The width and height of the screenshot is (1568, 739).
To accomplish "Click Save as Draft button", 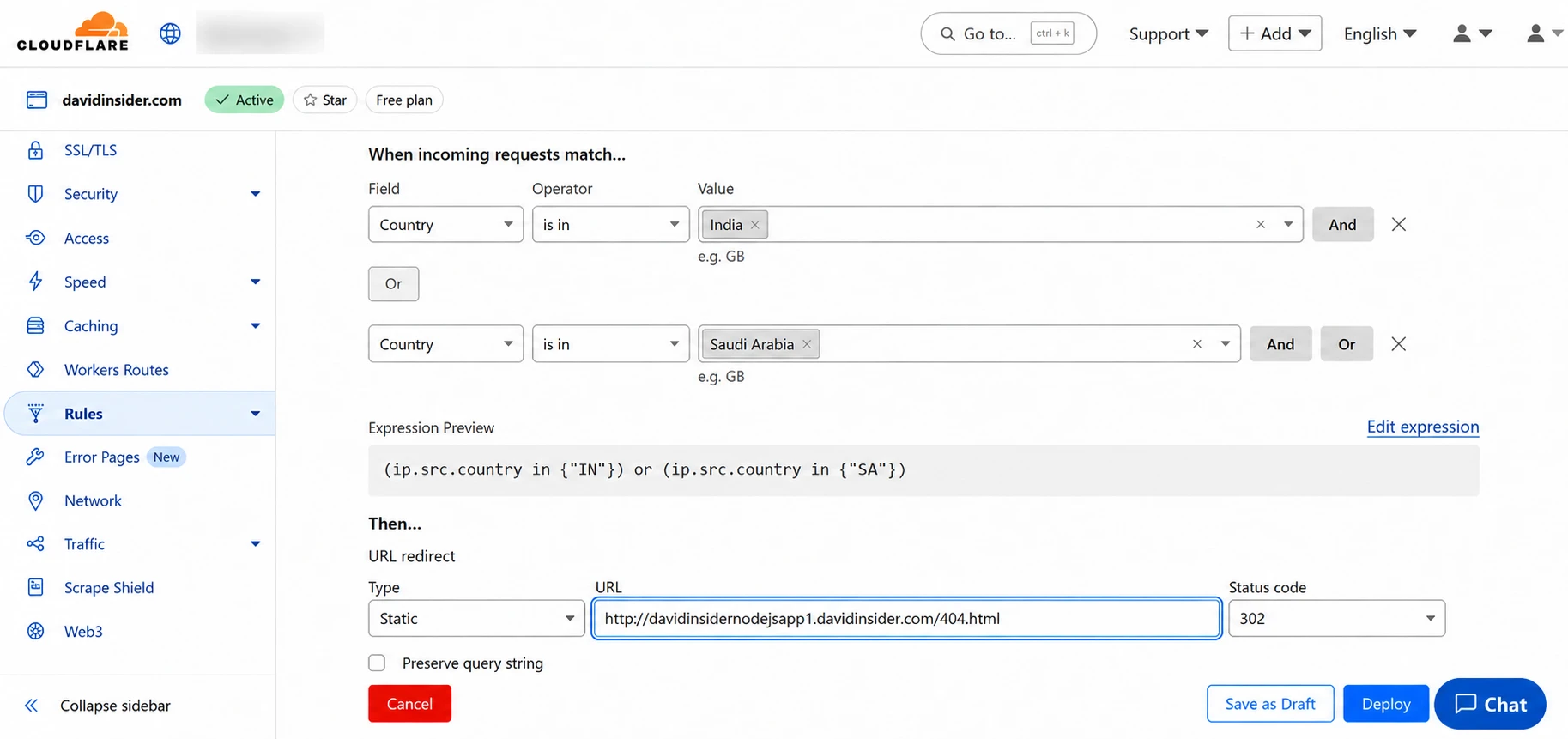I will tap(1270, 704).
